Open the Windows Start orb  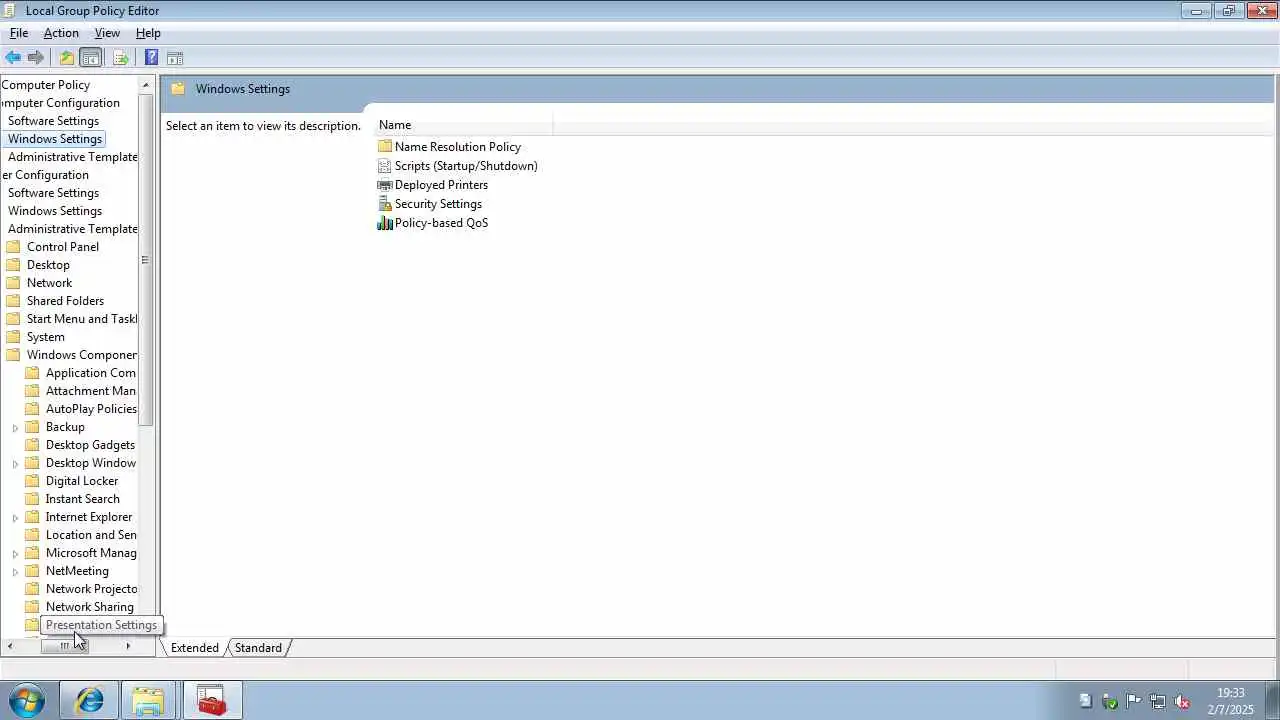pyautogui.click(x=27, y=700)
